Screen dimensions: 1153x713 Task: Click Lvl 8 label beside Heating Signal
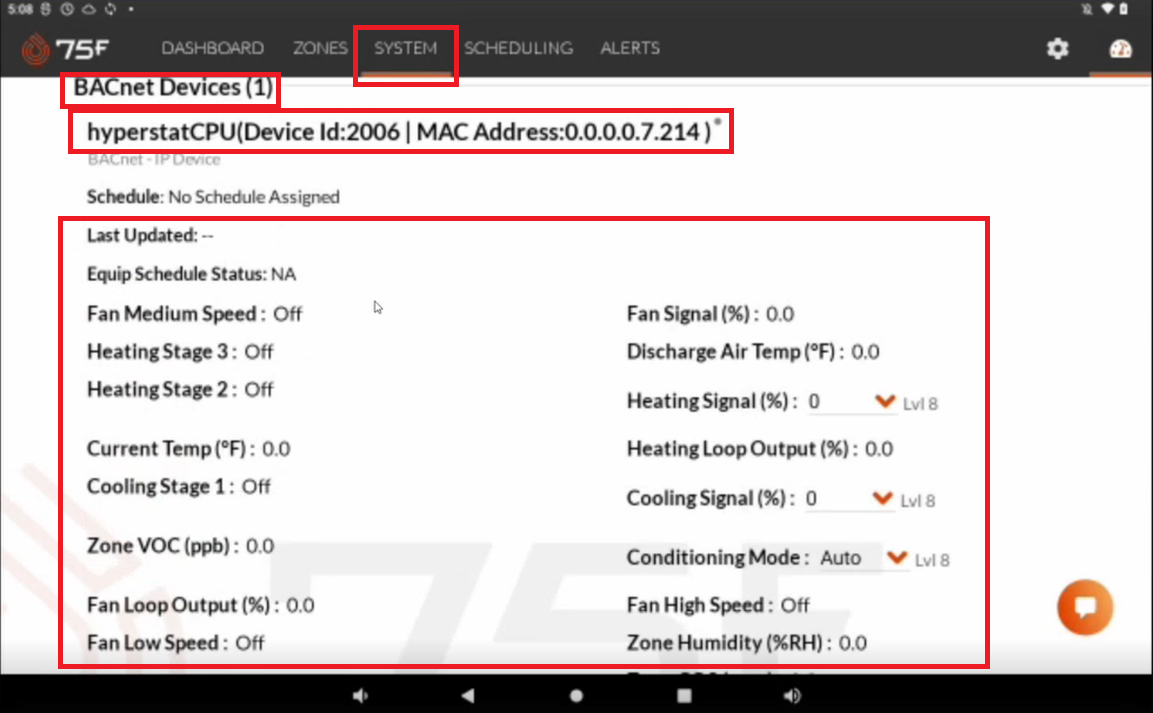click(x=920, y=404)
